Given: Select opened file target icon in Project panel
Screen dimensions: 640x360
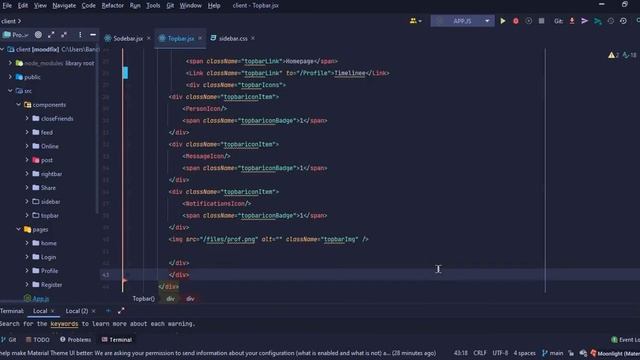Looking at the screenshot, I should [38, 35].
